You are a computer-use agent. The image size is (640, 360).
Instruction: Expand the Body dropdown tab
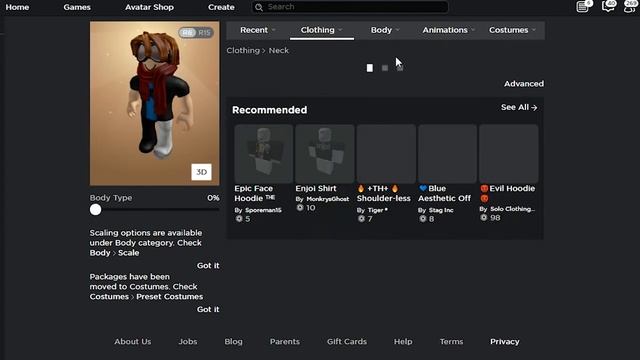click(x=385, y=30)
